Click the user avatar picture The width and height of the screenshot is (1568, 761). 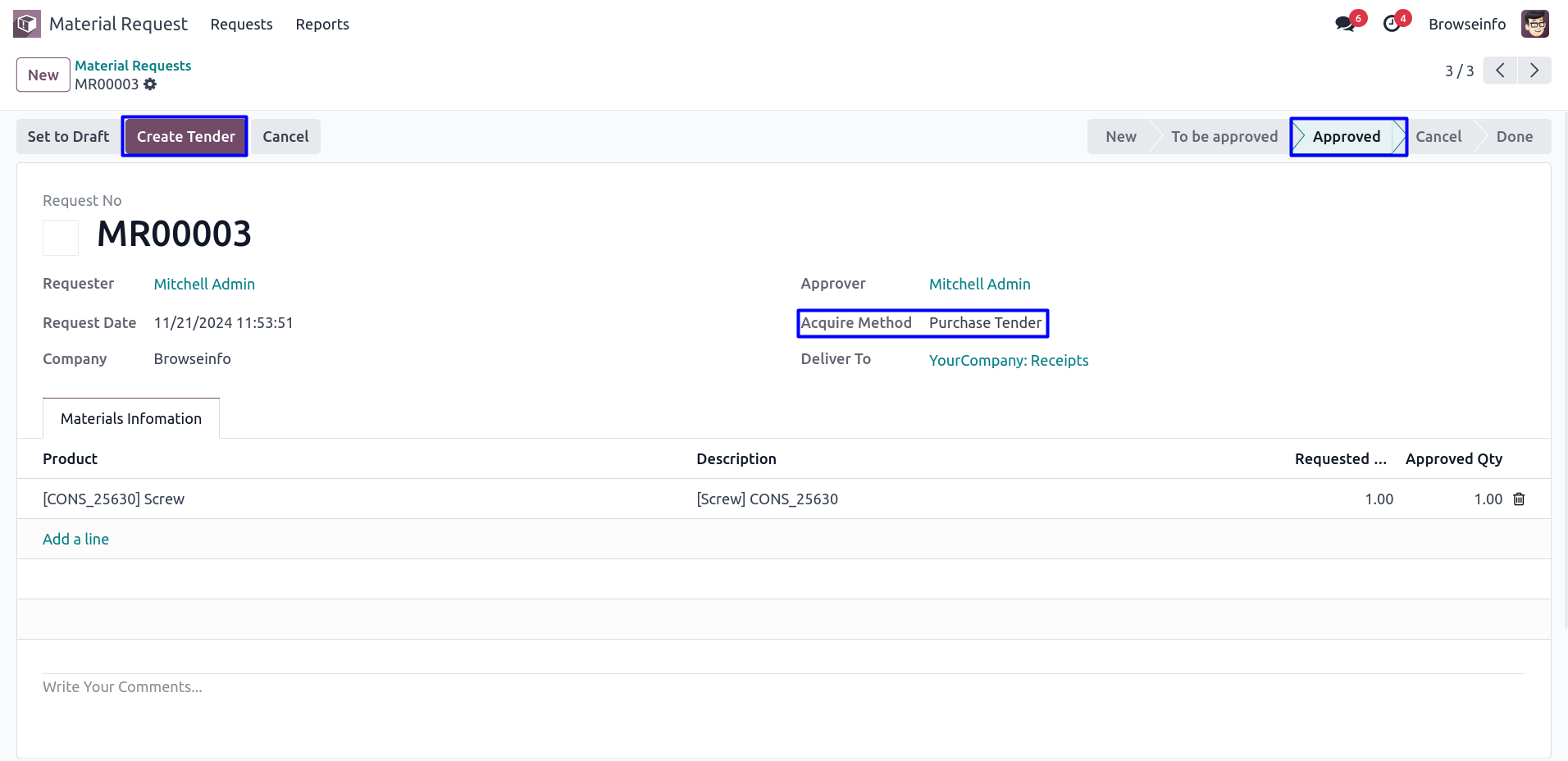(1534, 24)
